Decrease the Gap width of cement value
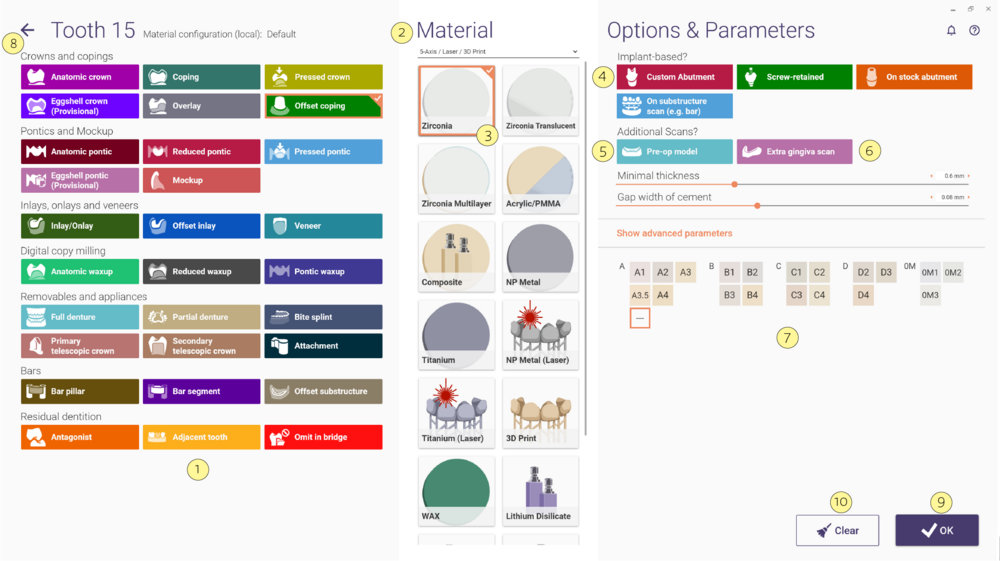 pyautogui.click(x=932, y=198)
